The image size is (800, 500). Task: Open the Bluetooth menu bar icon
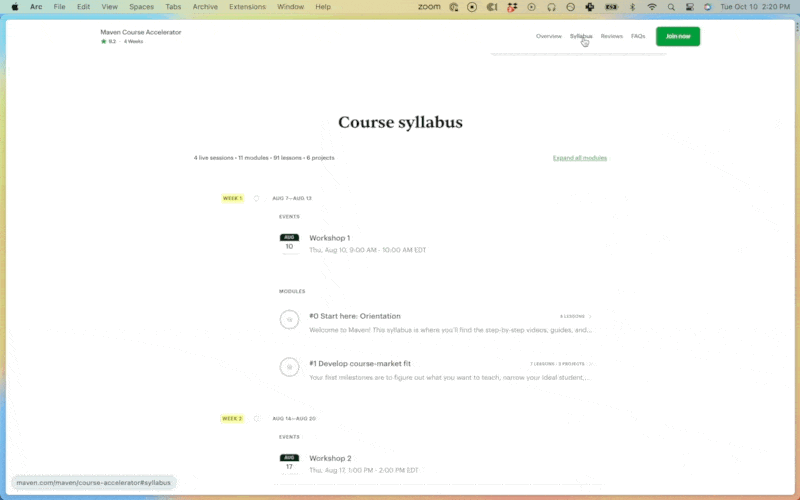[632, 7]
